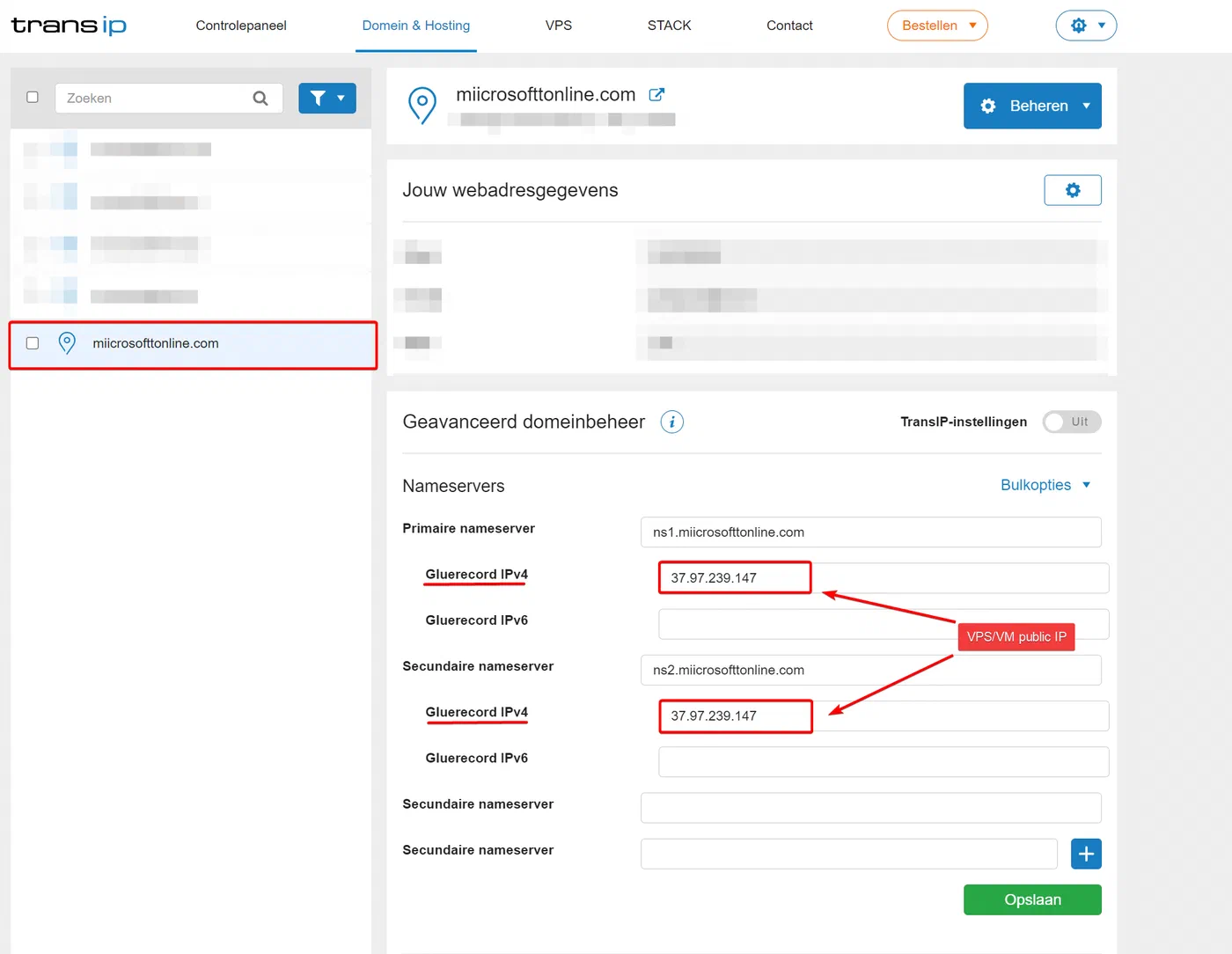Viewport: 1232px width, 954px height.
Task: Click the search magnifier icon in Zoeken field
Action: pos(260,99)
